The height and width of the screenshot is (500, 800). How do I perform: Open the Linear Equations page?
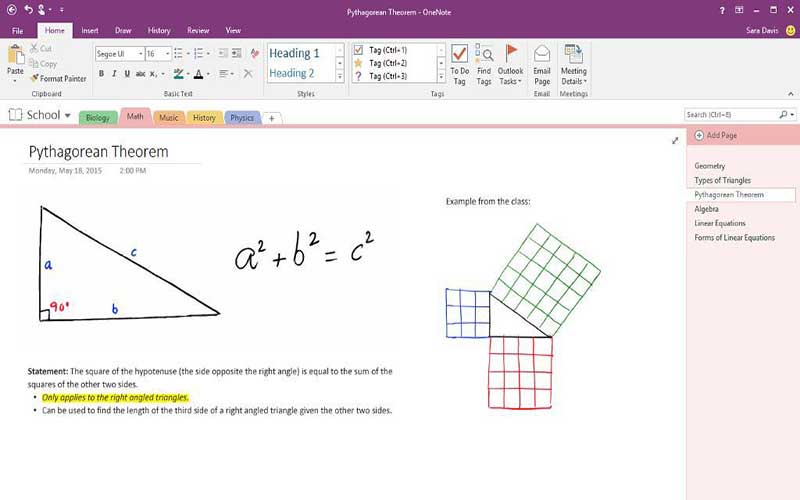(x=720, y=223)
